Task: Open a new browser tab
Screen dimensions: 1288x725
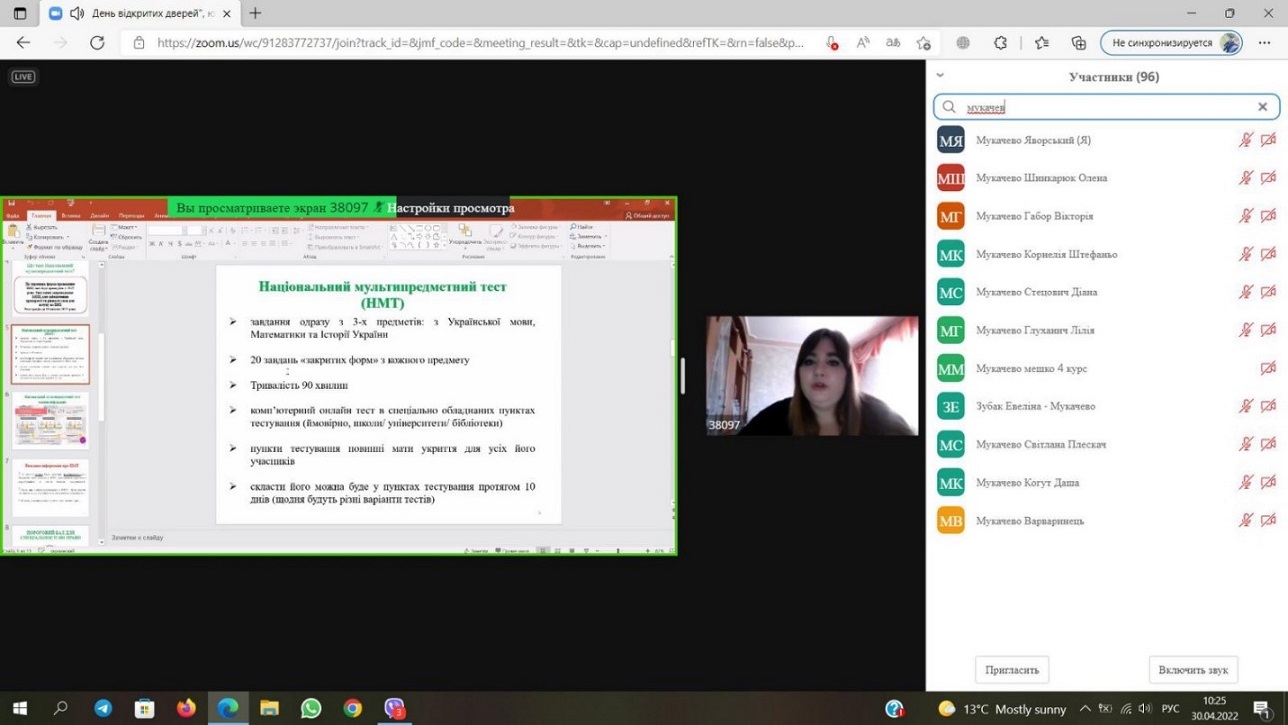Action: point(255,13)
